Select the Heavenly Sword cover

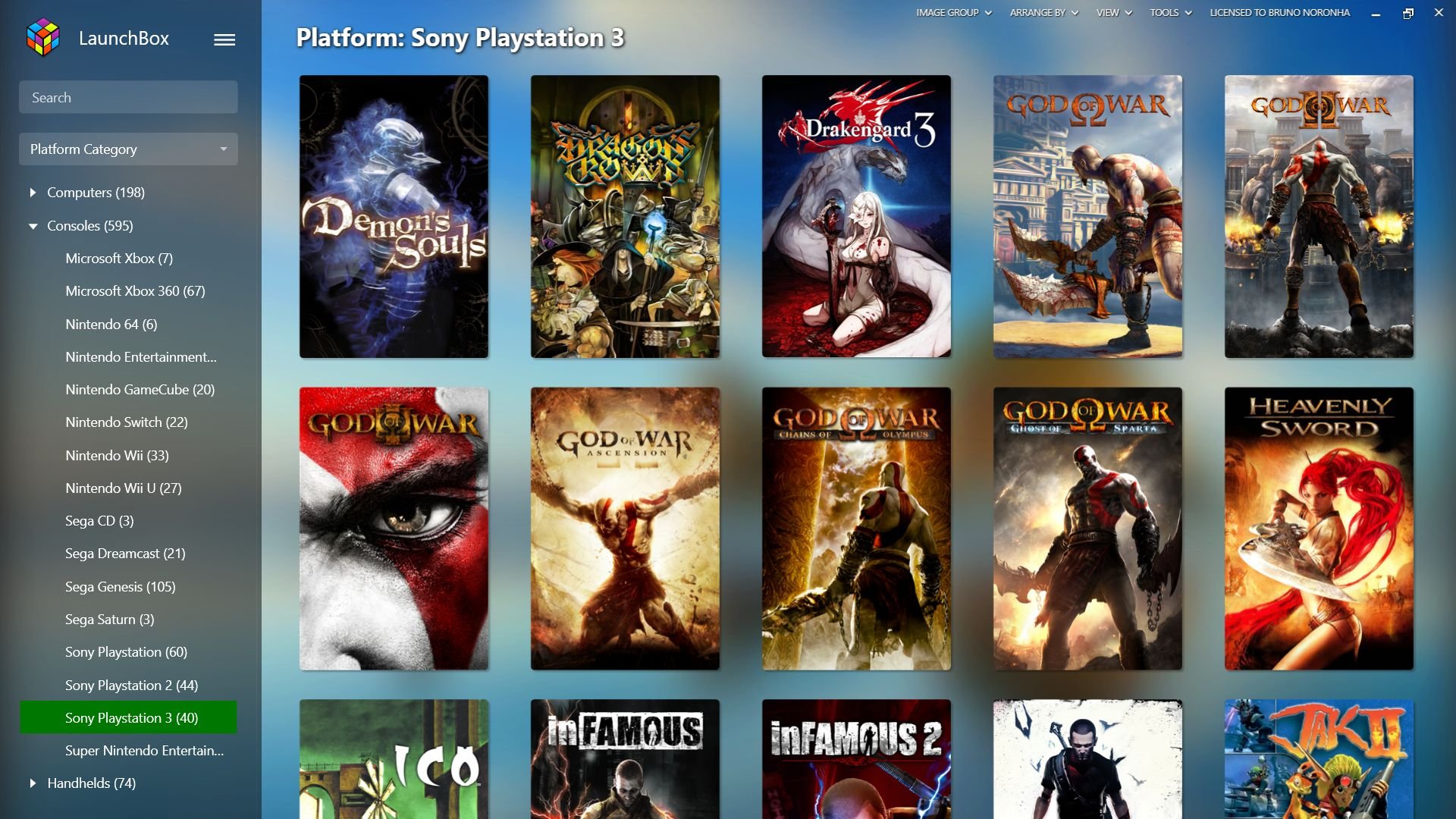point(1319,529)
